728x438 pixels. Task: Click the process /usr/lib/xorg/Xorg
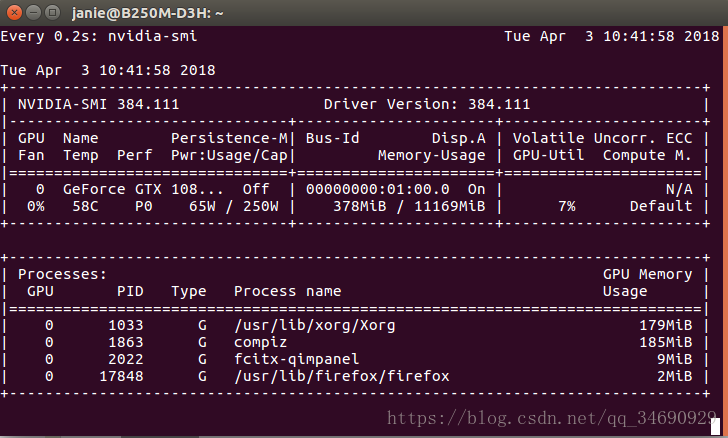click(x=314, y=325)
